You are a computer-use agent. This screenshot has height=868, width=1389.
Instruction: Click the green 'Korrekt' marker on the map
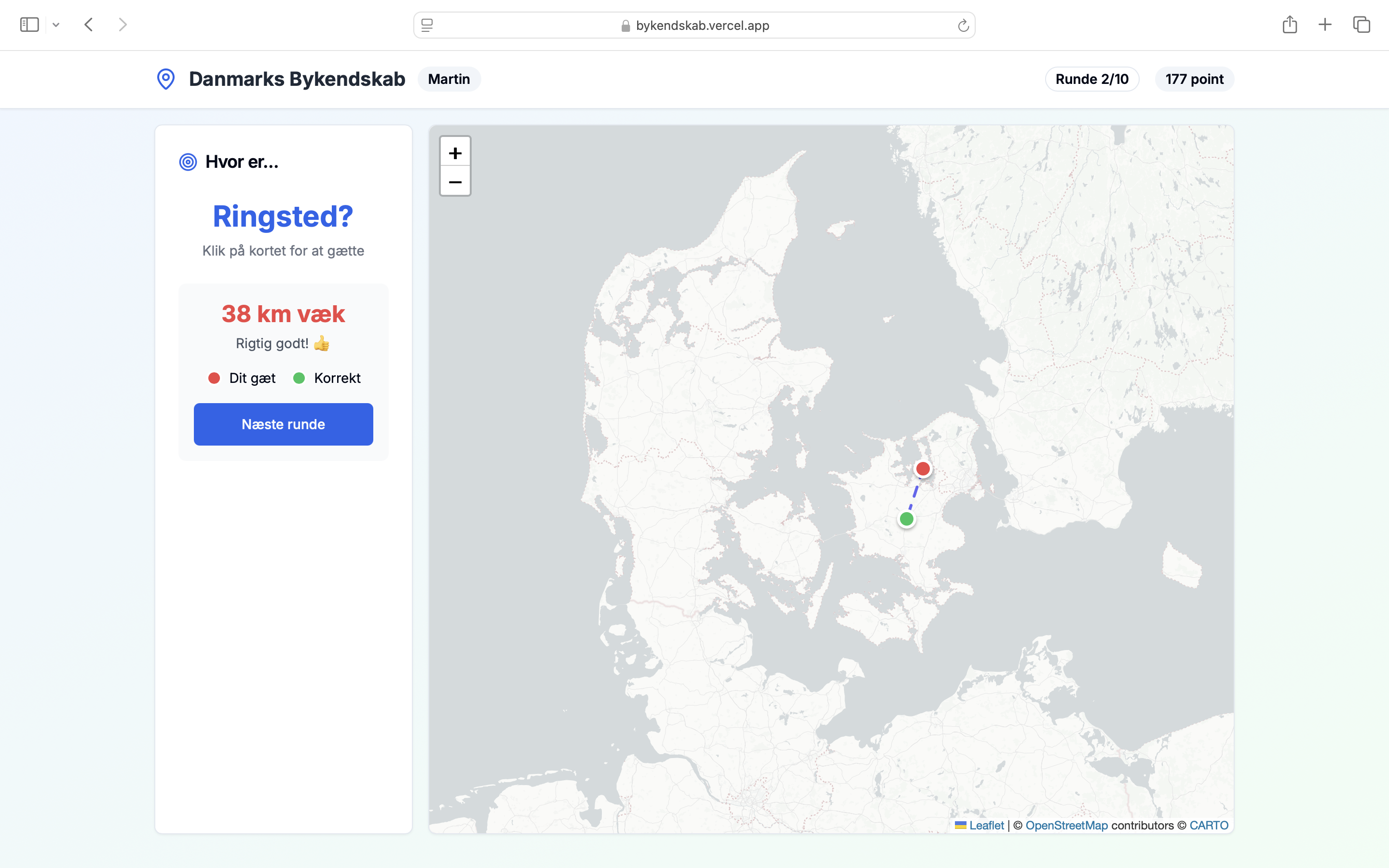(x=907, y=519)
